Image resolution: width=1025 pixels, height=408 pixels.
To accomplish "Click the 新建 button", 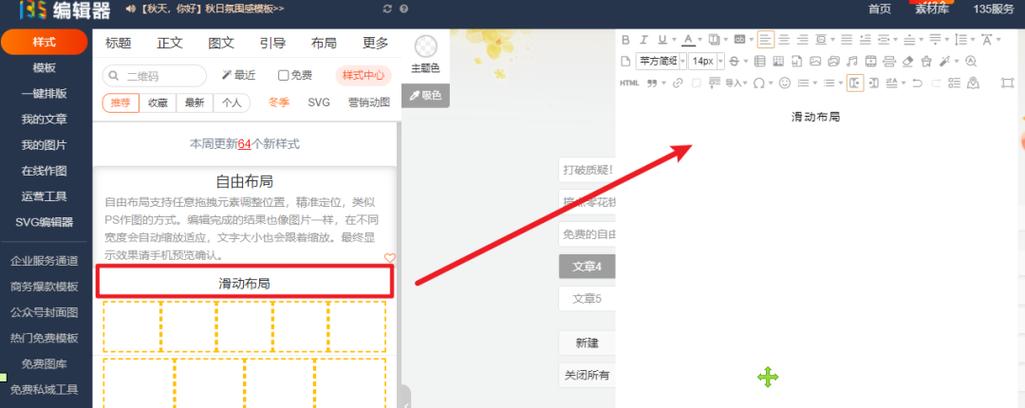I will coord(587,343).
